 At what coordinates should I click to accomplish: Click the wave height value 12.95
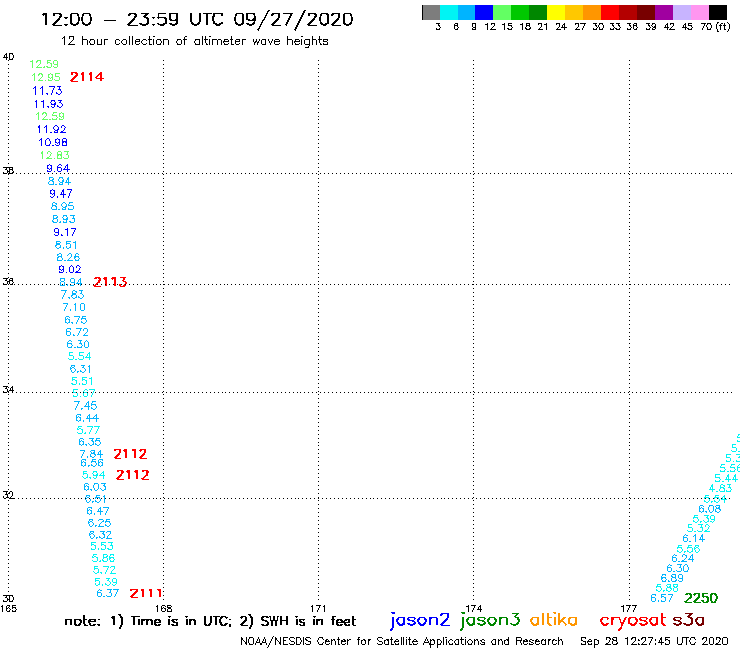click(46, 77)
